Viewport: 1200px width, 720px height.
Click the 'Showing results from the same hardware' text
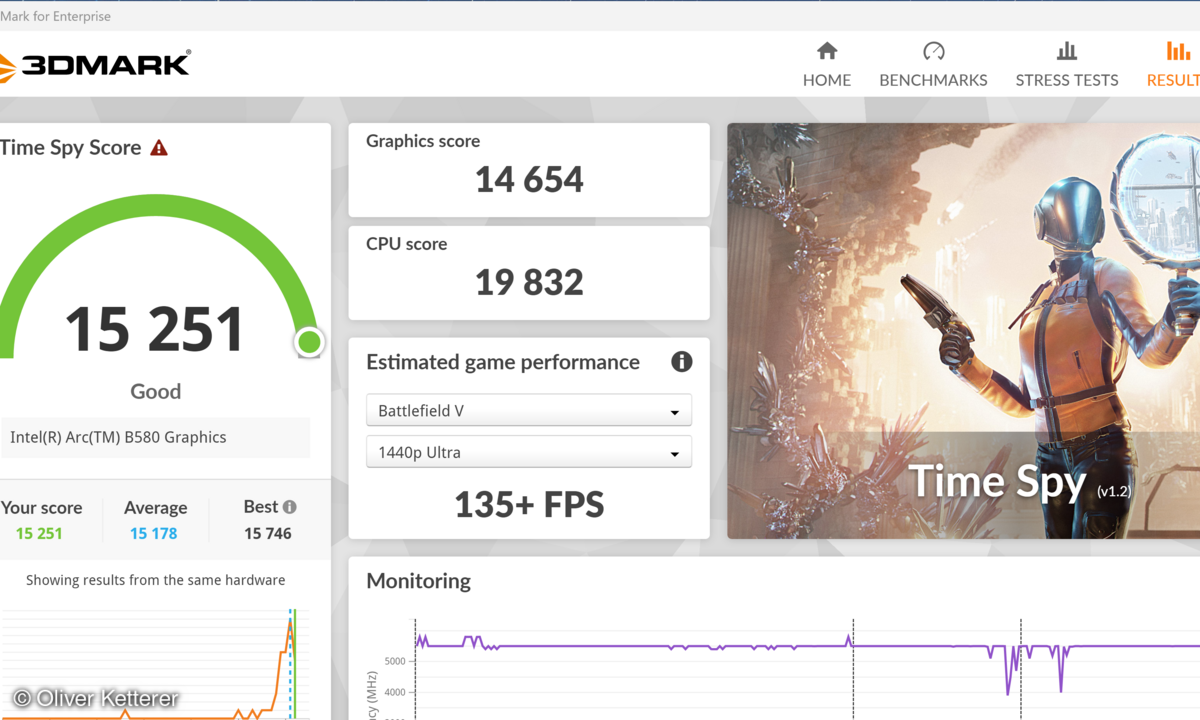(155, 580)
